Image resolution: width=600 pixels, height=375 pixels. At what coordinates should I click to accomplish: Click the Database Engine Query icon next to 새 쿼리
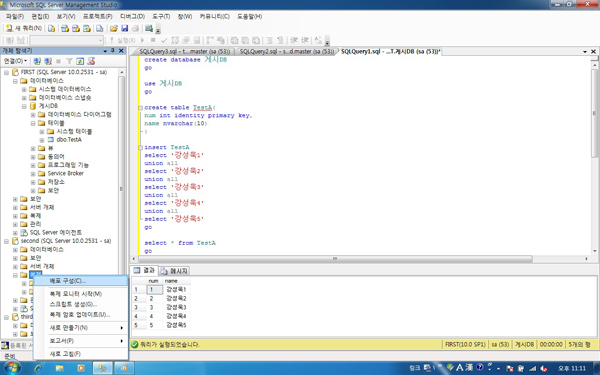click(x=51, y=28)
